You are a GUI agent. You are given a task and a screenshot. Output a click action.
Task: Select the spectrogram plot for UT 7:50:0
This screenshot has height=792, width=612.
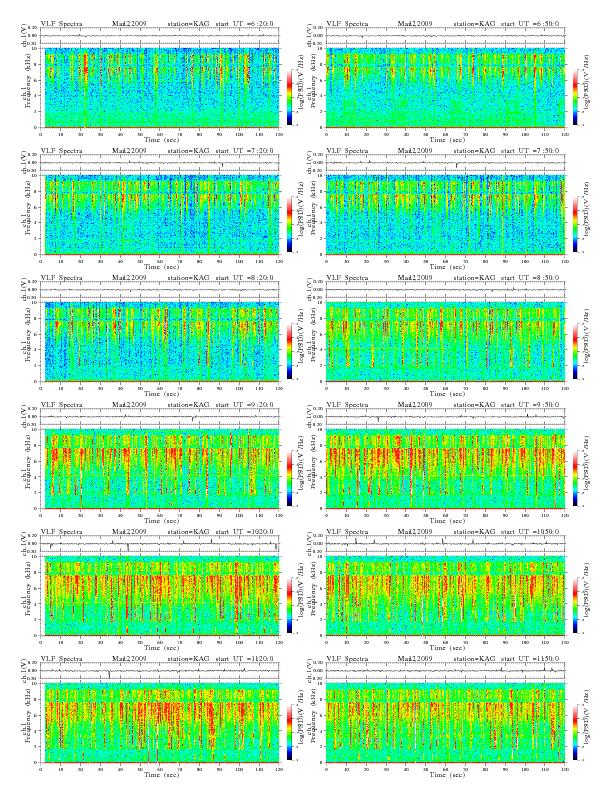click(445, 215)
